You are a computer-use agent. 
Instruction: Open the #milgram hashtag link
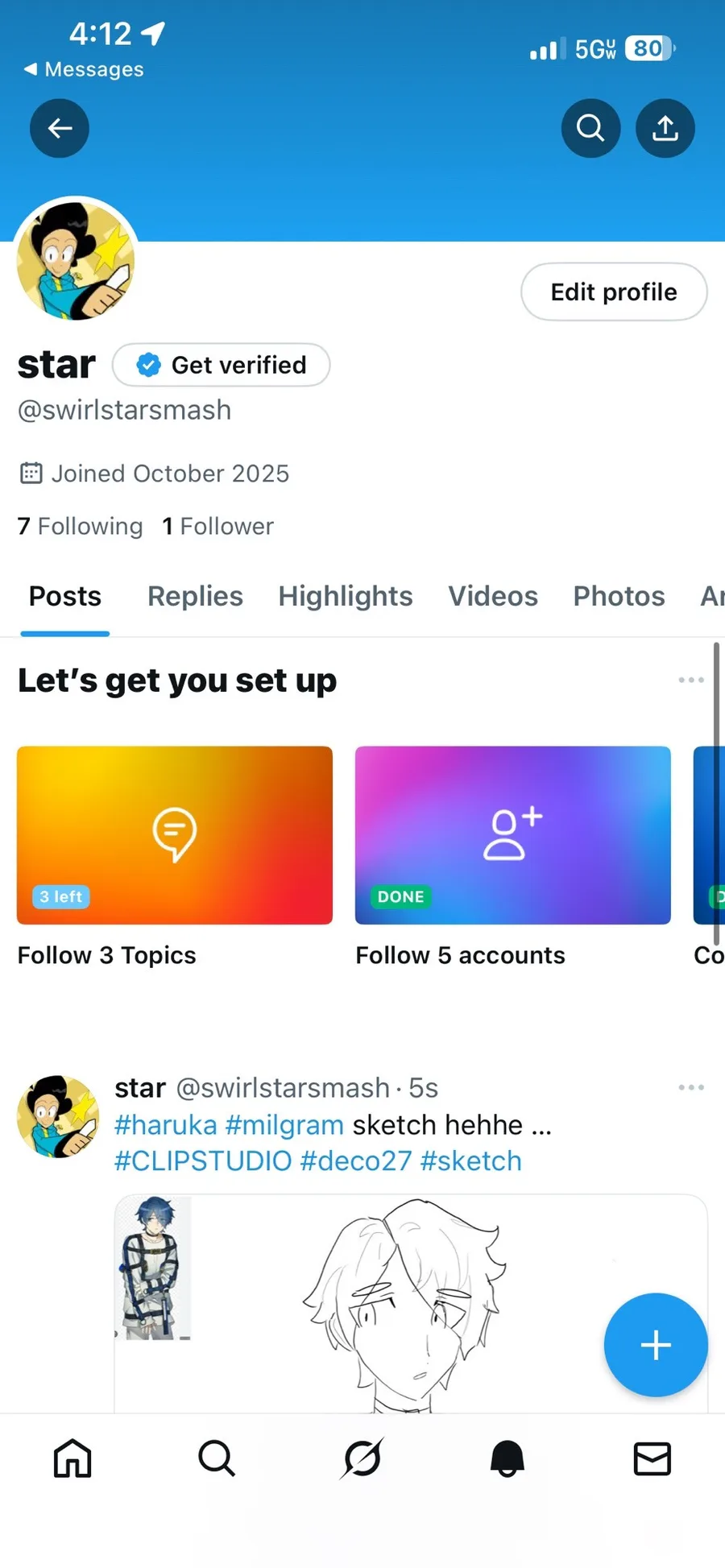pos(284,1124)
